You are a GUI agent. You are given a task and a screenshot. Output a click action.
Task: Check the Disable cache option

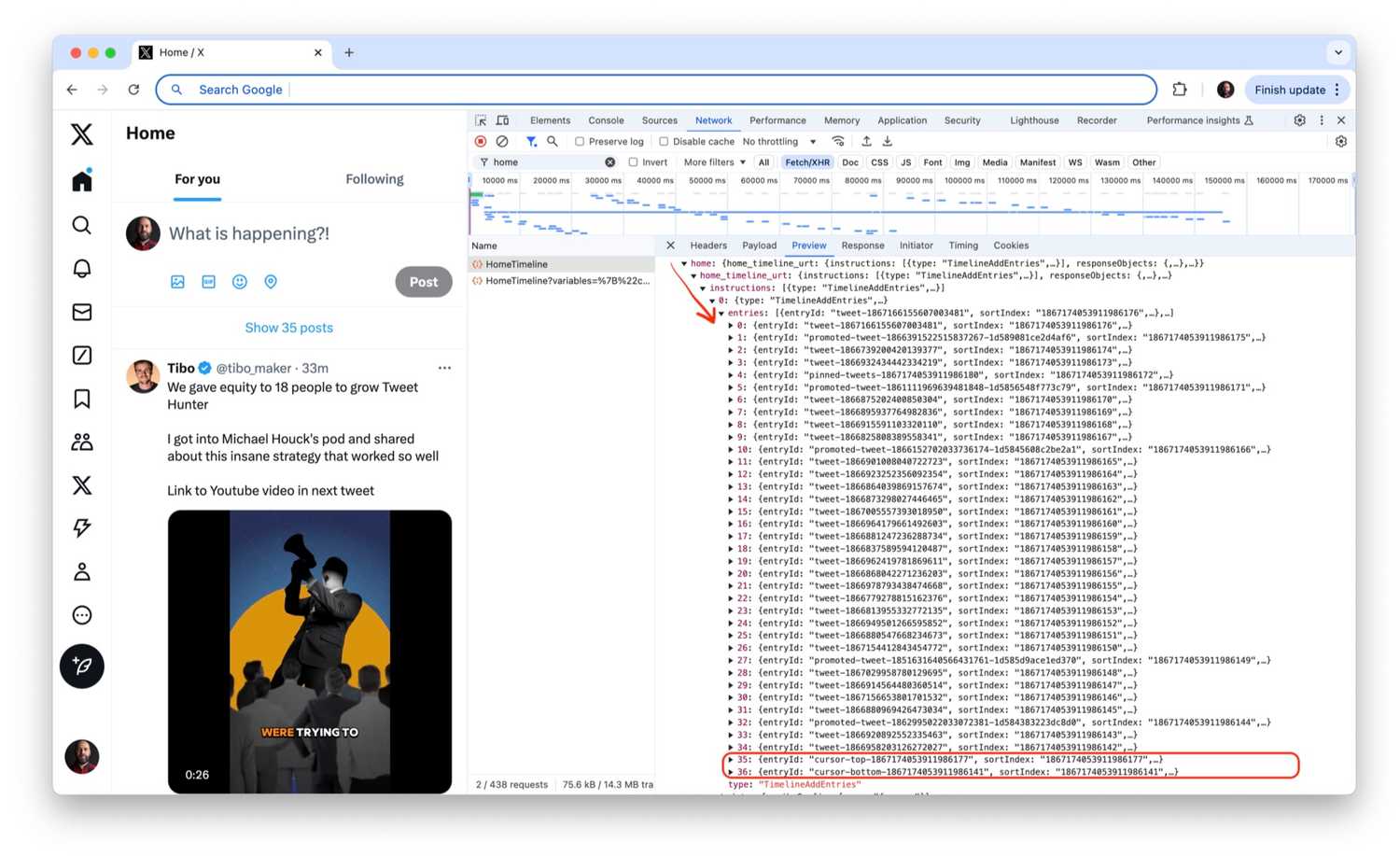pyautogui.click(x=664, y=142)
